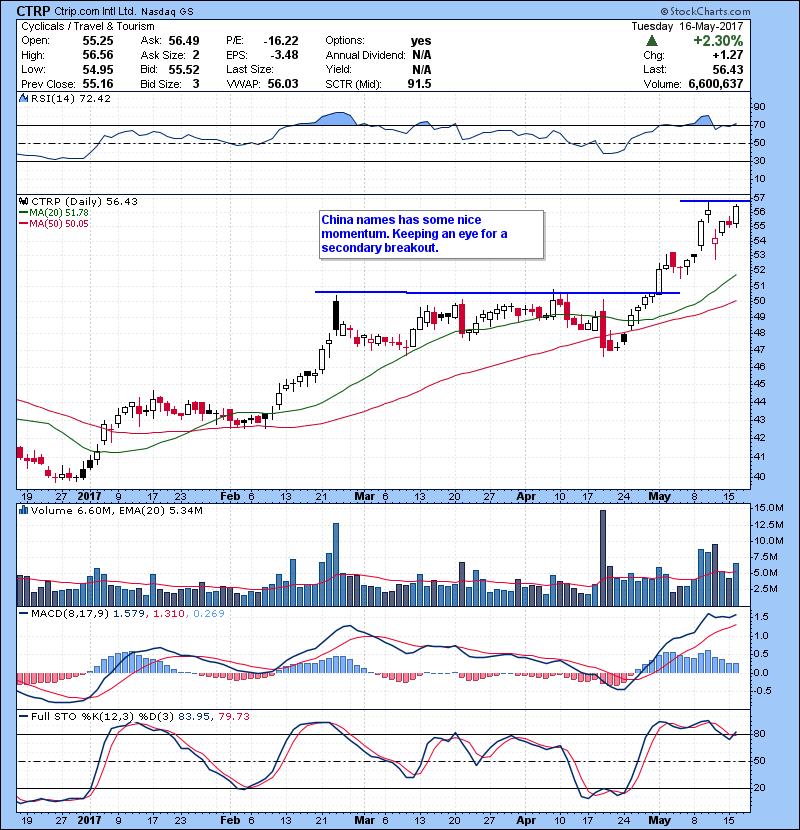Click the stochastic %D value 79.73

(x=234, y=716)
